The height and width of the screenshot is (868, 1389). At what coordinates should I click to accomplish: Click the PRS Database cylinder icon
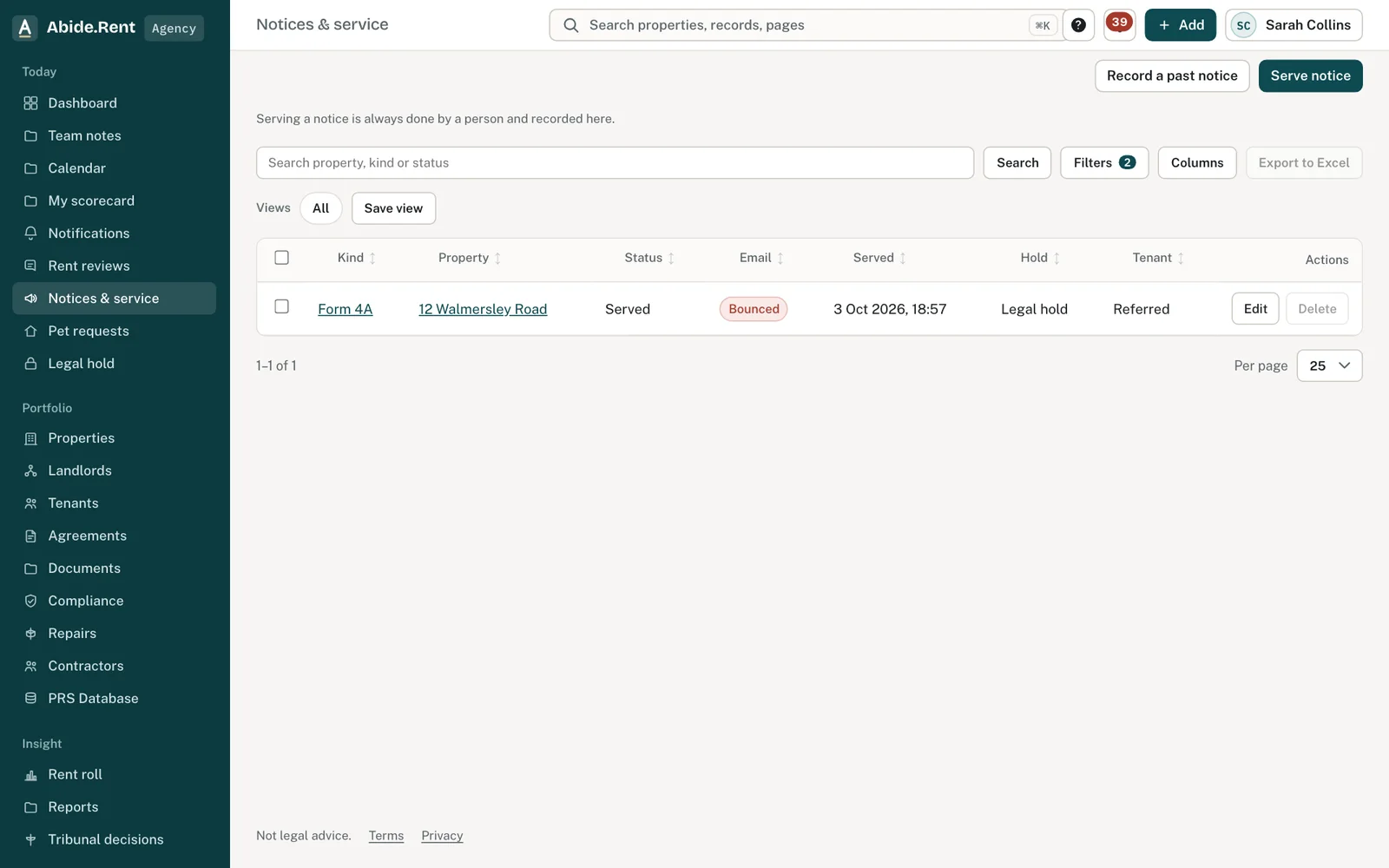point(30,699)
